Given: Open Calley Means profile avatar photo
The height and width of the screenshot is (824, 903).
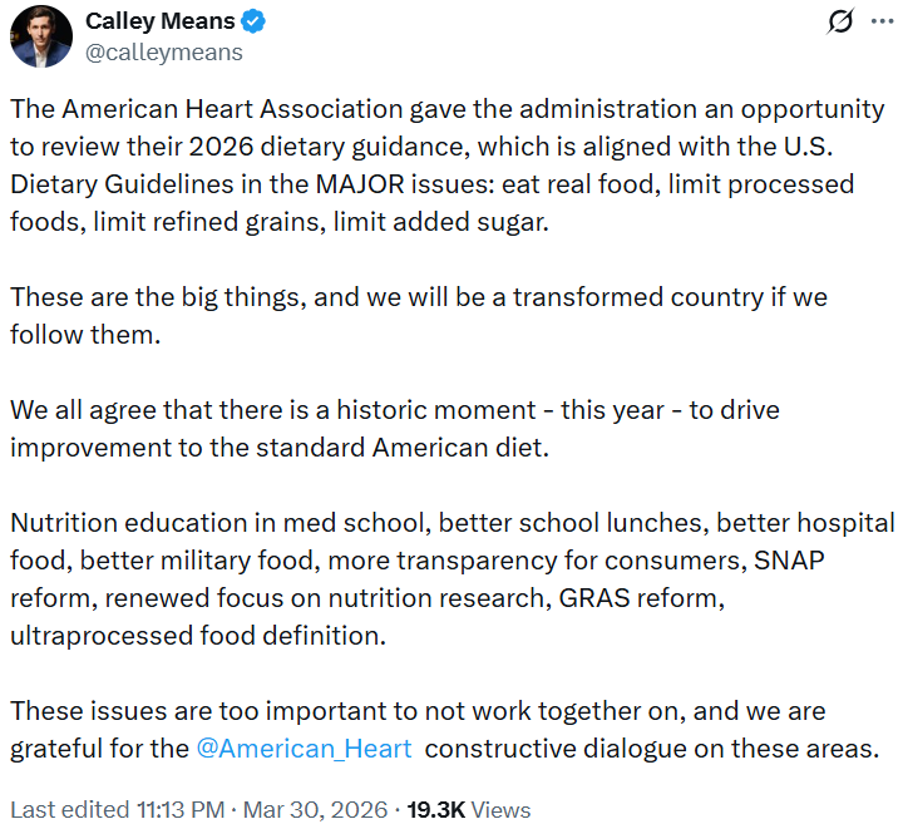Looking at the screenshot, I should pyautogui.click(x=42, y=36).
